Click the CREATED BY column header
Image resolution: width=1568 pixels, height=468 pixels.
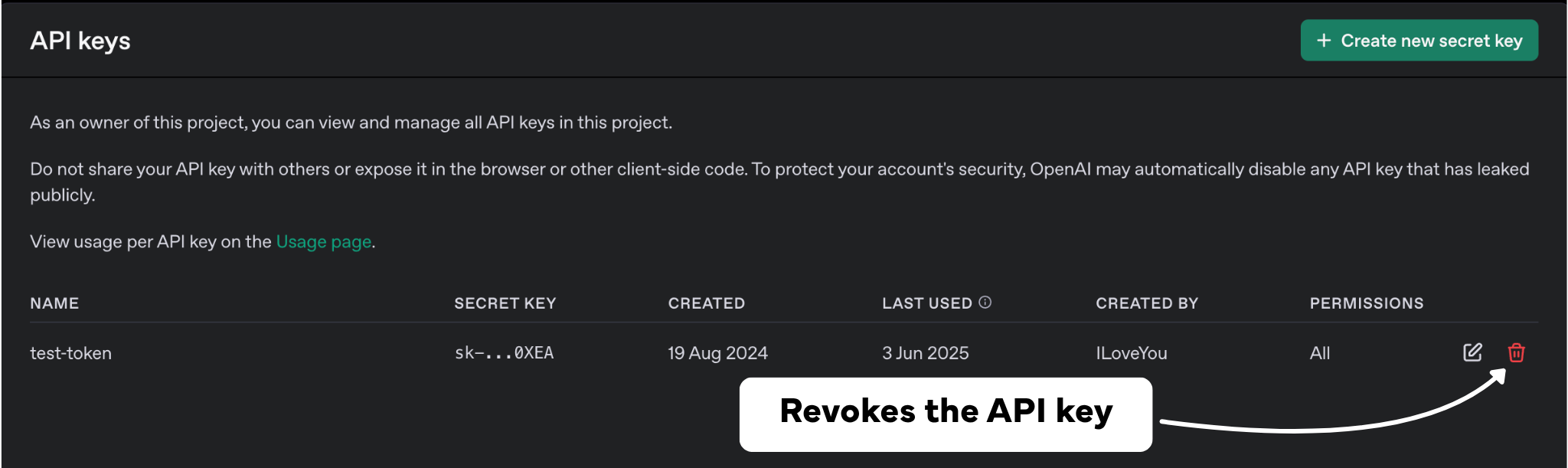pyautogui.click(x=1147, y=303)
